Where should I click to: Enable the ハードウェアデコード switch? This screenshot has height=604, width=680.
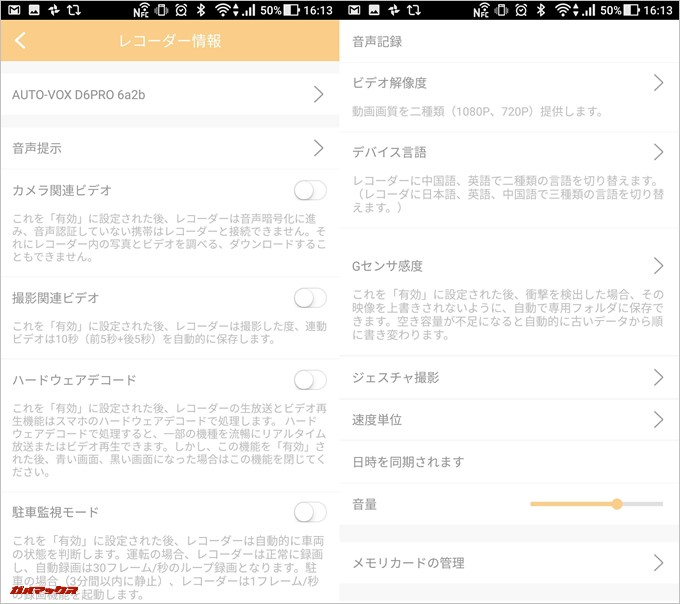310,380
